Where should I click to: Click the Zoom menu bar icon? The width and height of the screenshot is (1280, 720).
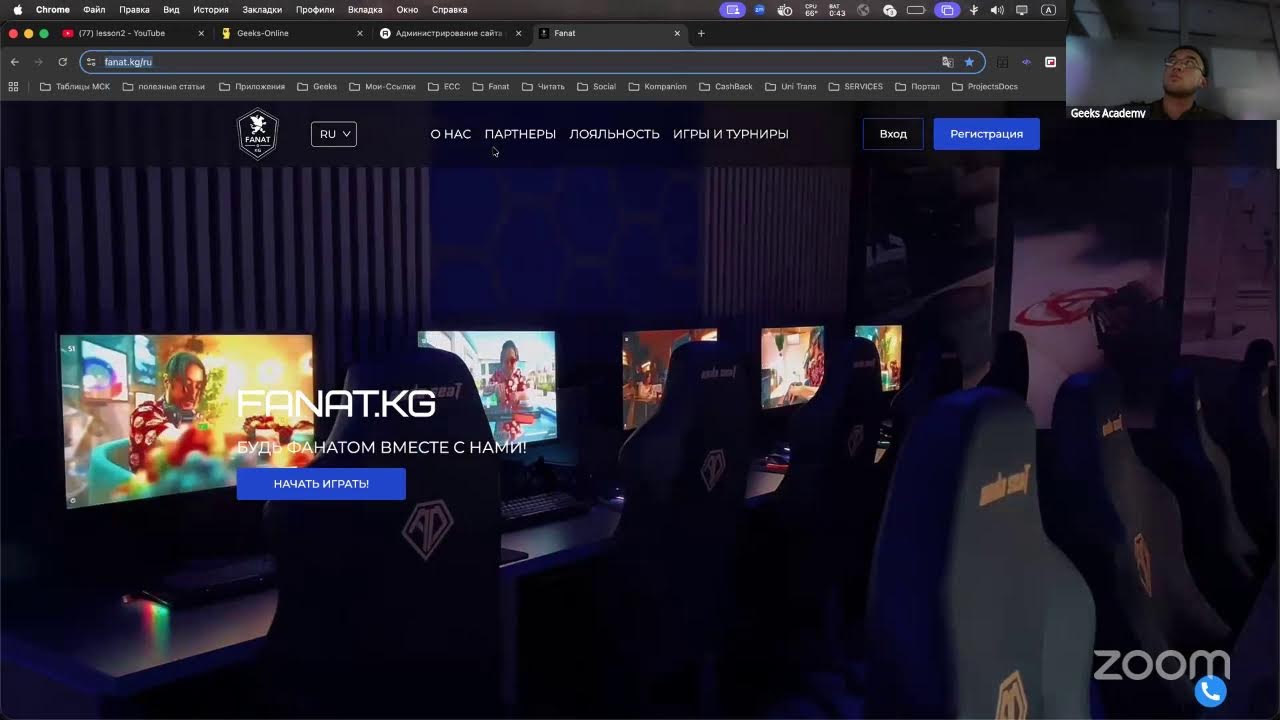coord(759,10)
